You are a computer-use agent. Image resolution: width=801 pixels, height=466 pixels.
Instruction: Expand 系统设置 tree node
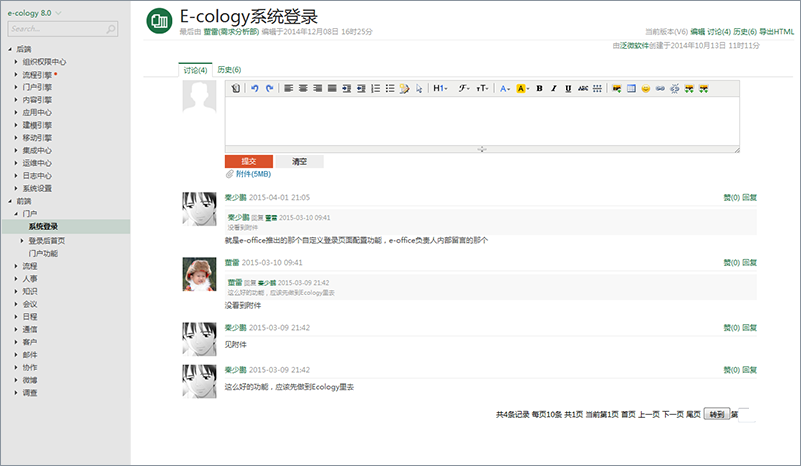(x=16, y=189)
